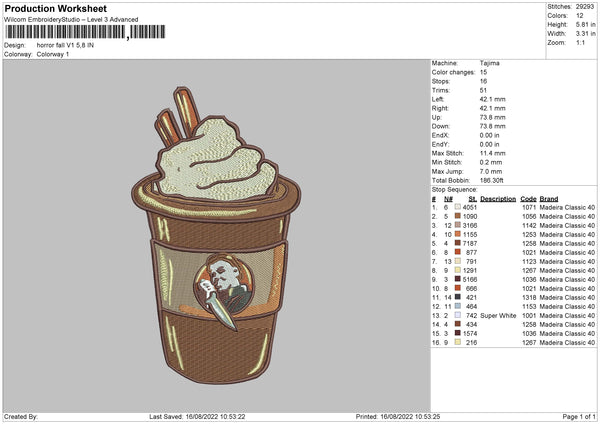Click thread code 1318
This screenshot has width=600, height=424.
(x=529, y=297)
